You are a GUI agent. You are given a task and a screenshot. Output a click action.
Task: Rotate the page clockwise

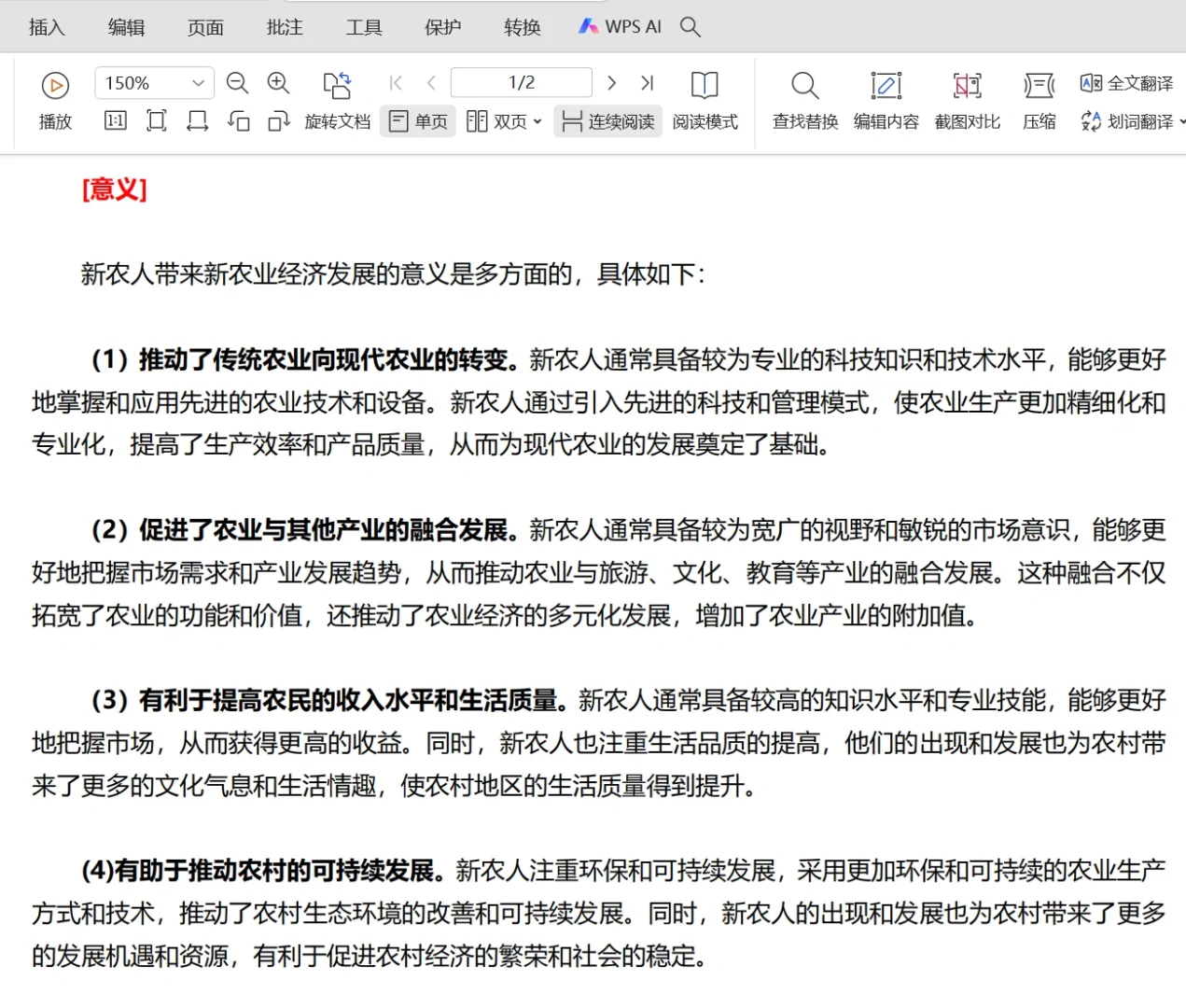point(278,121)
